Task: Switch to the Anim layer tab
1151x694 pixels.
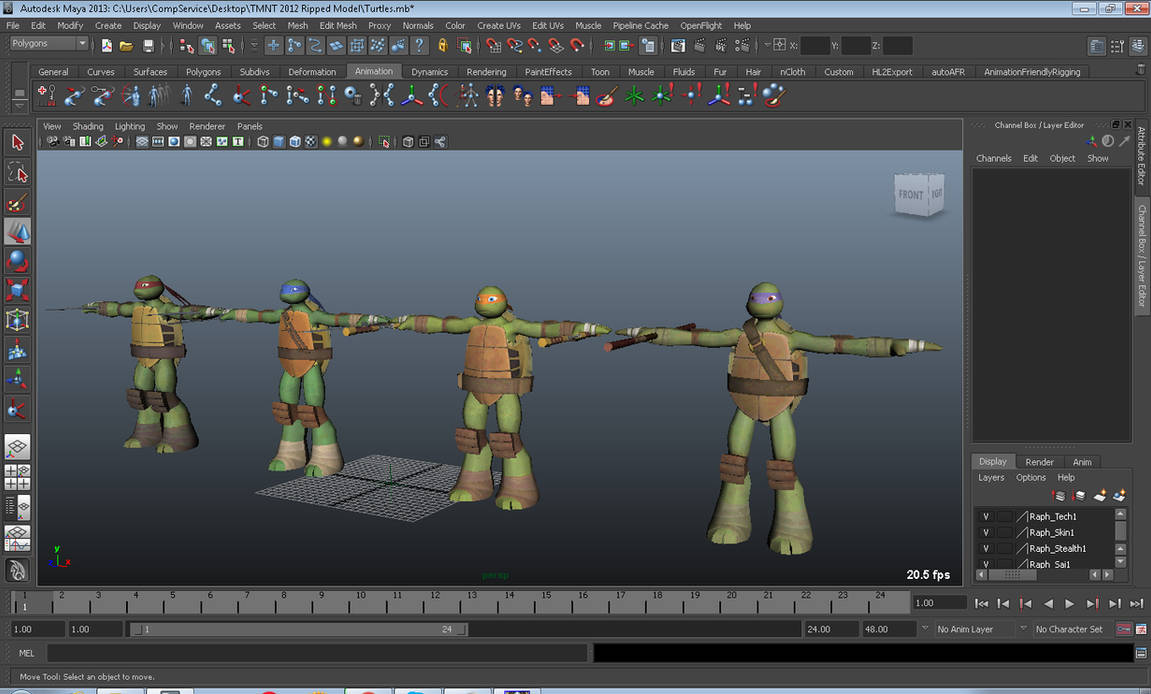Action: [1082, 462]
